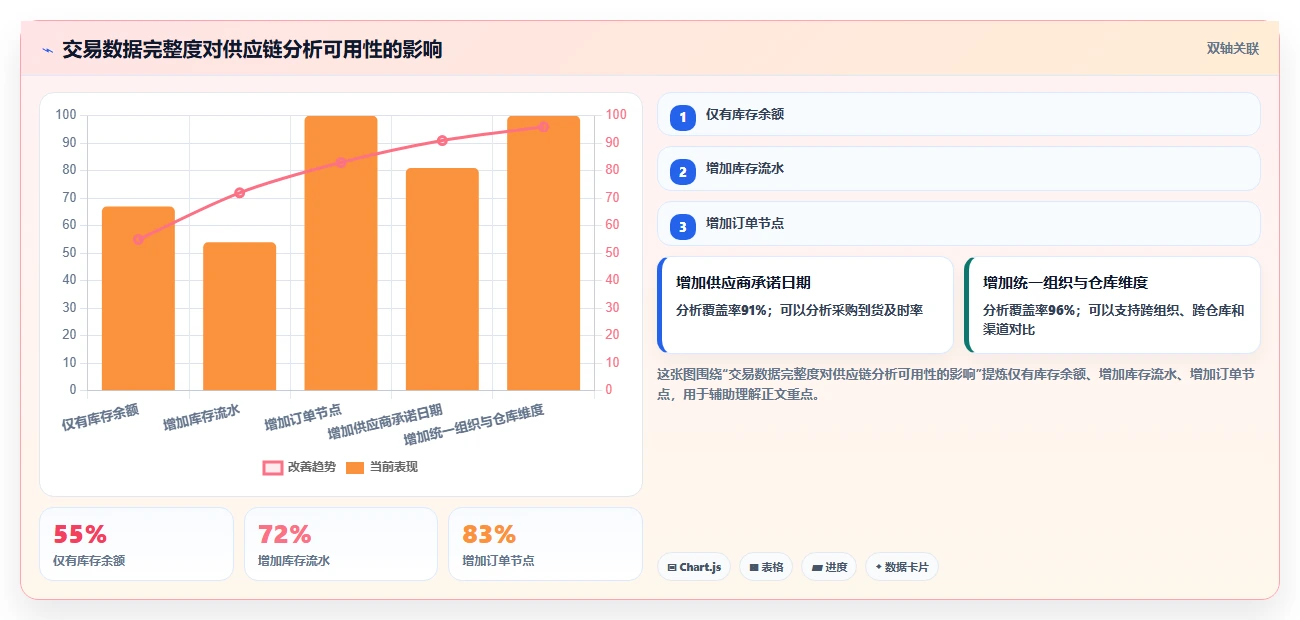Click the 增加订单节点 bar in chart
The width and height of the screenshot is (1300, 620).
pyautogui.click(x=341, y=253)
